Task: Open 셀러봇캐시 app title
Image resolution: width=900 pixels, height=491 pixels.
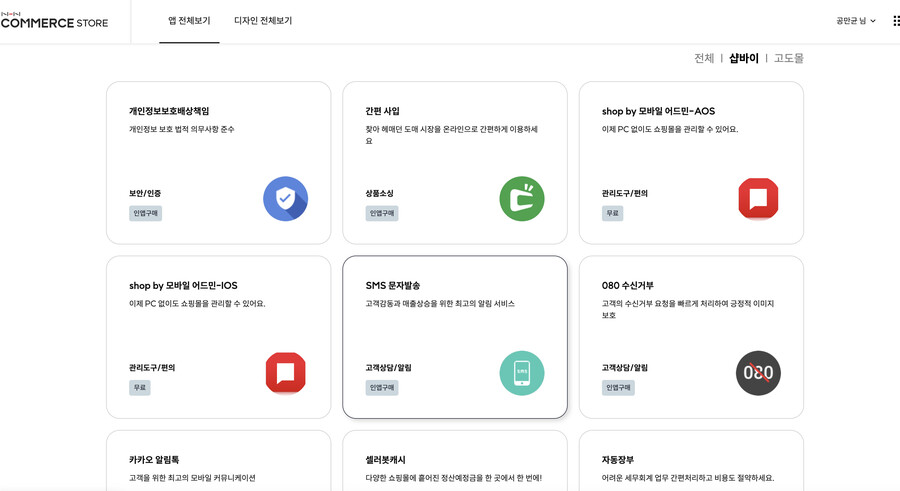Action: click(385, 460)
